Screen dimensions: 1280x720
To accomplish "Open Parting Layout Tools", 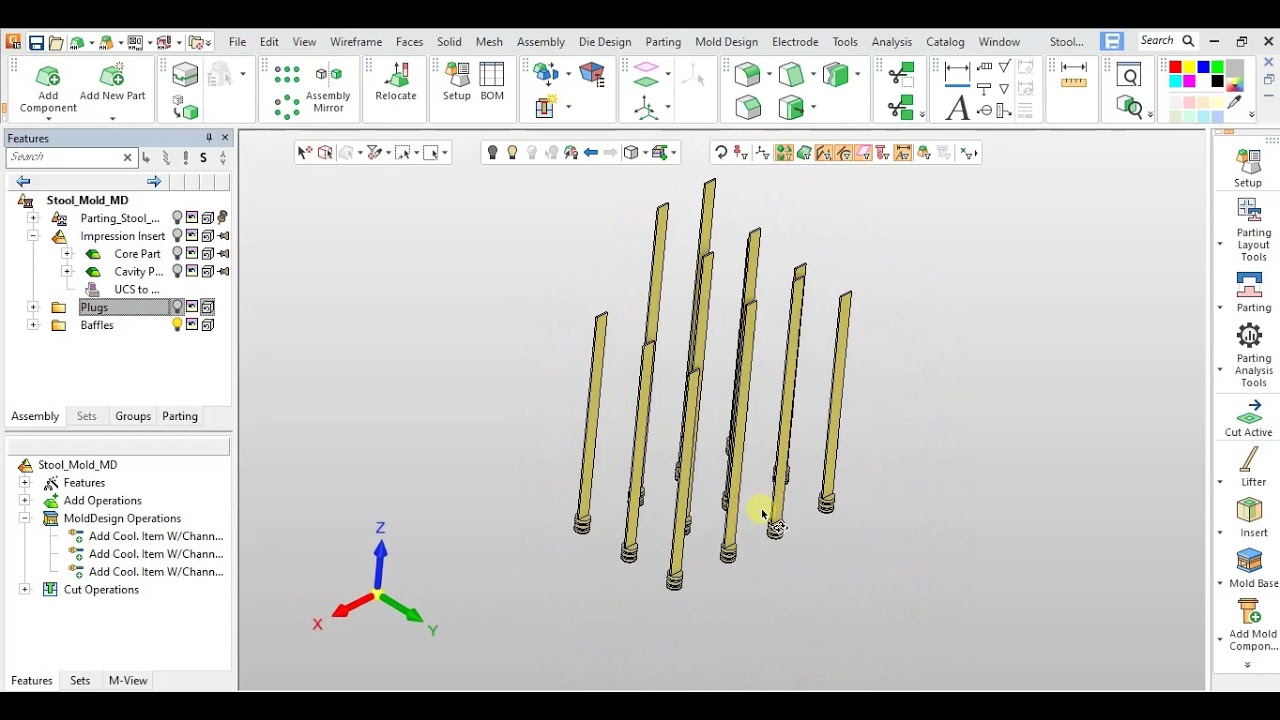I will (x=1250, y=230).
